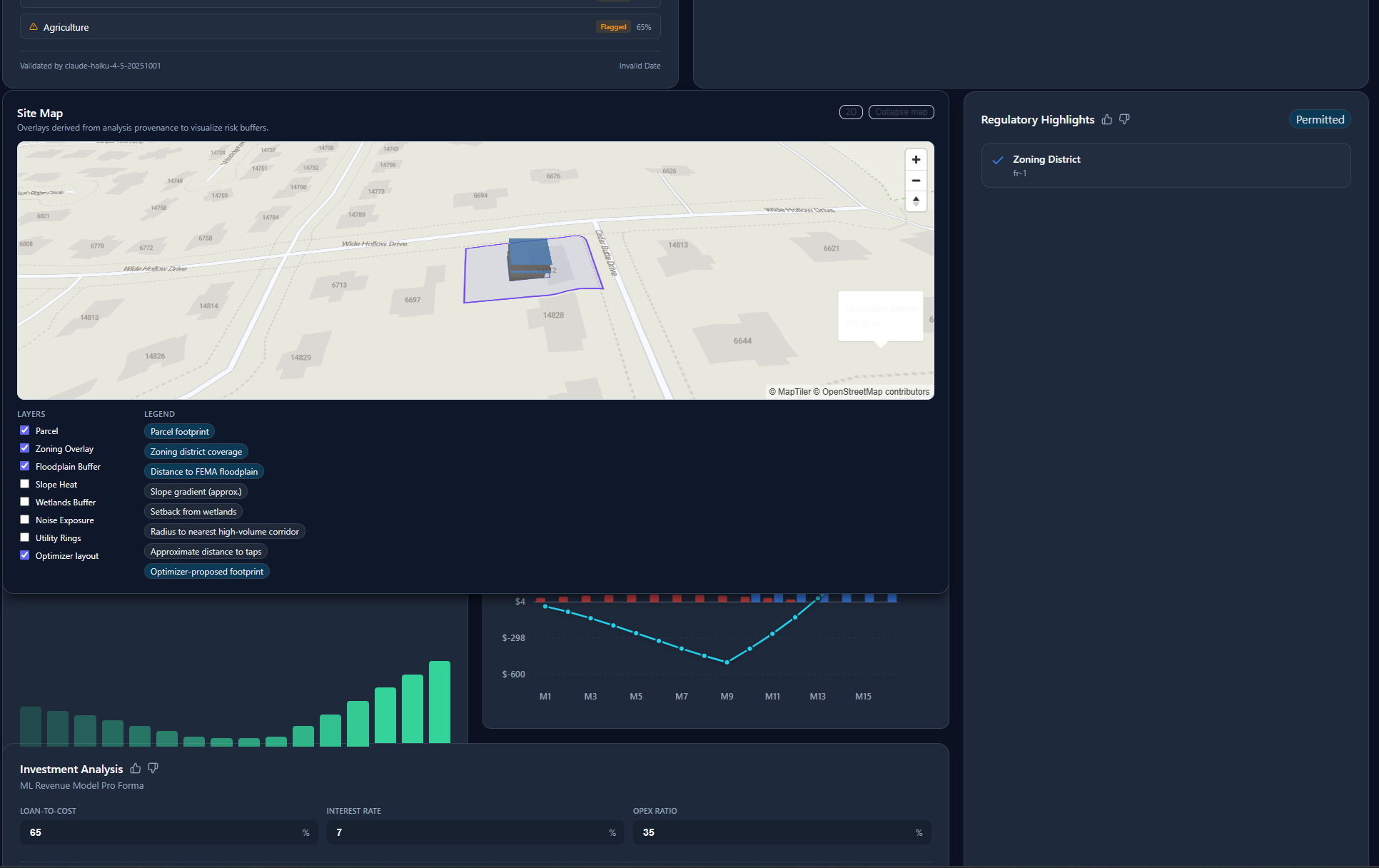Collapse the Site Map view
This screenshot has width=1379, height=868.
click(x=901, y=111)
